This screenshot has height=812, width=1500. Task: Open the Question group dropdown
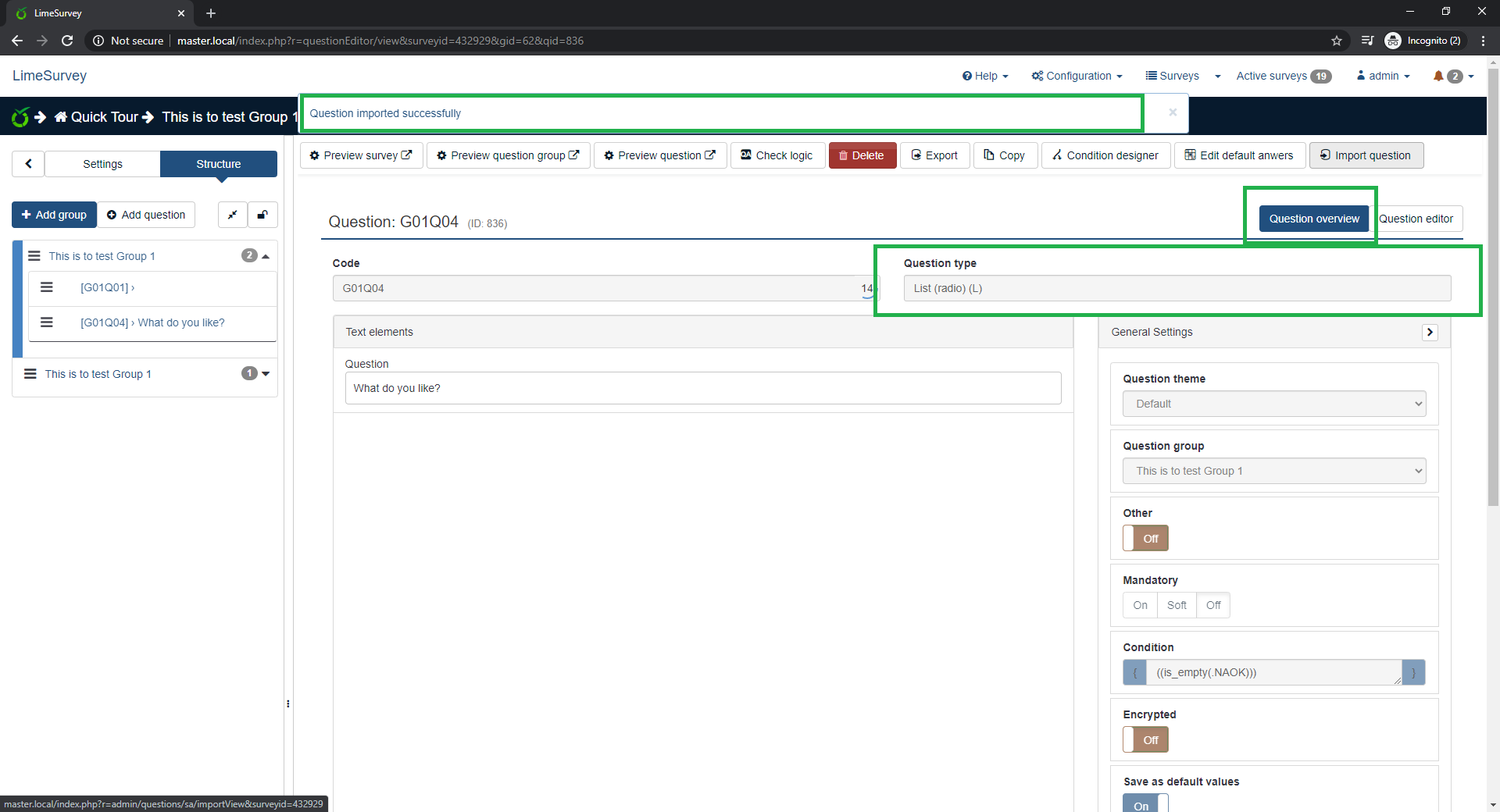click(x=1273, y=471)
